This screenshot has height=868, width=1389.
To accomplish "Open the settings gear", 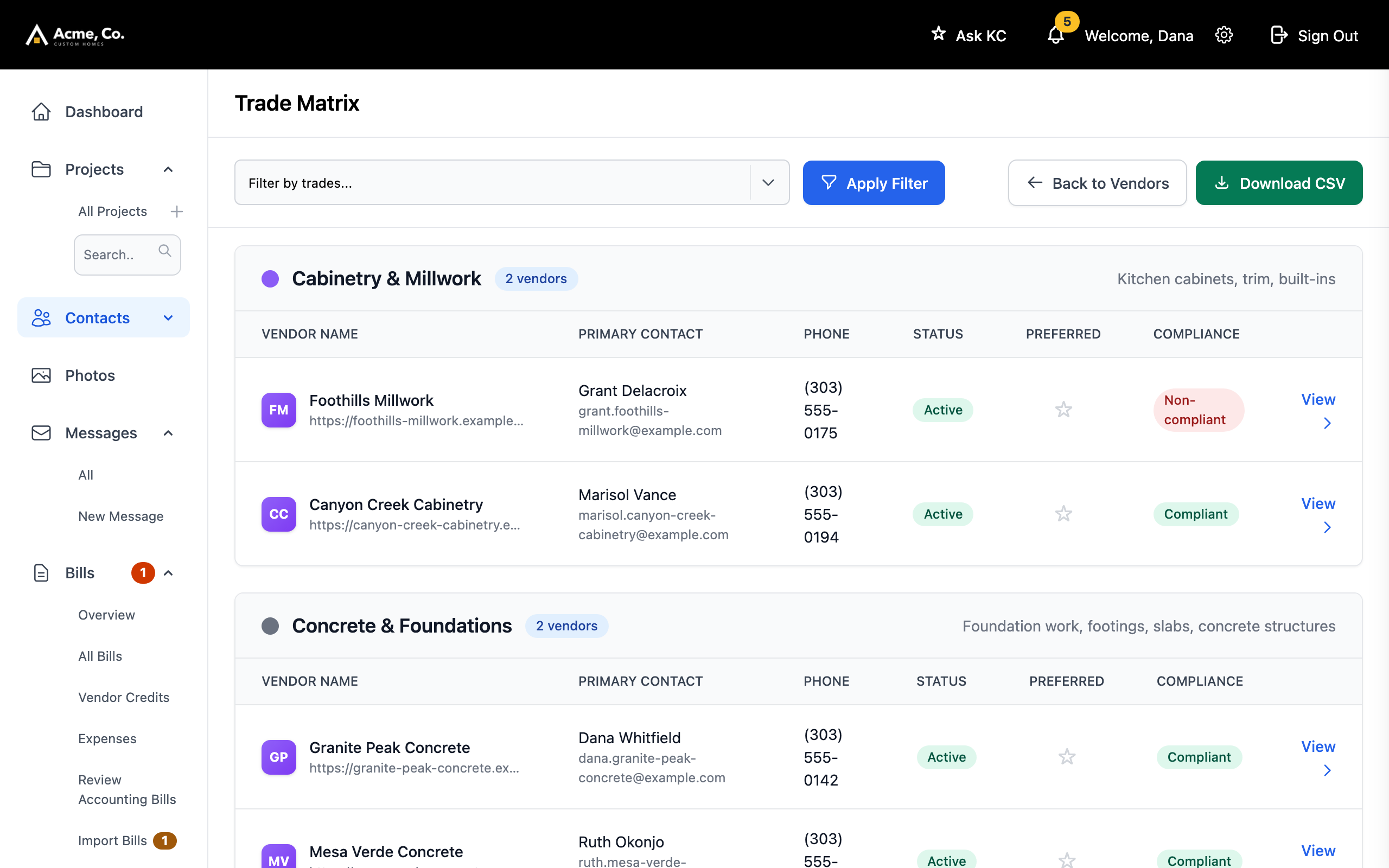I will pyautogui.click(x=1224, y=36).
